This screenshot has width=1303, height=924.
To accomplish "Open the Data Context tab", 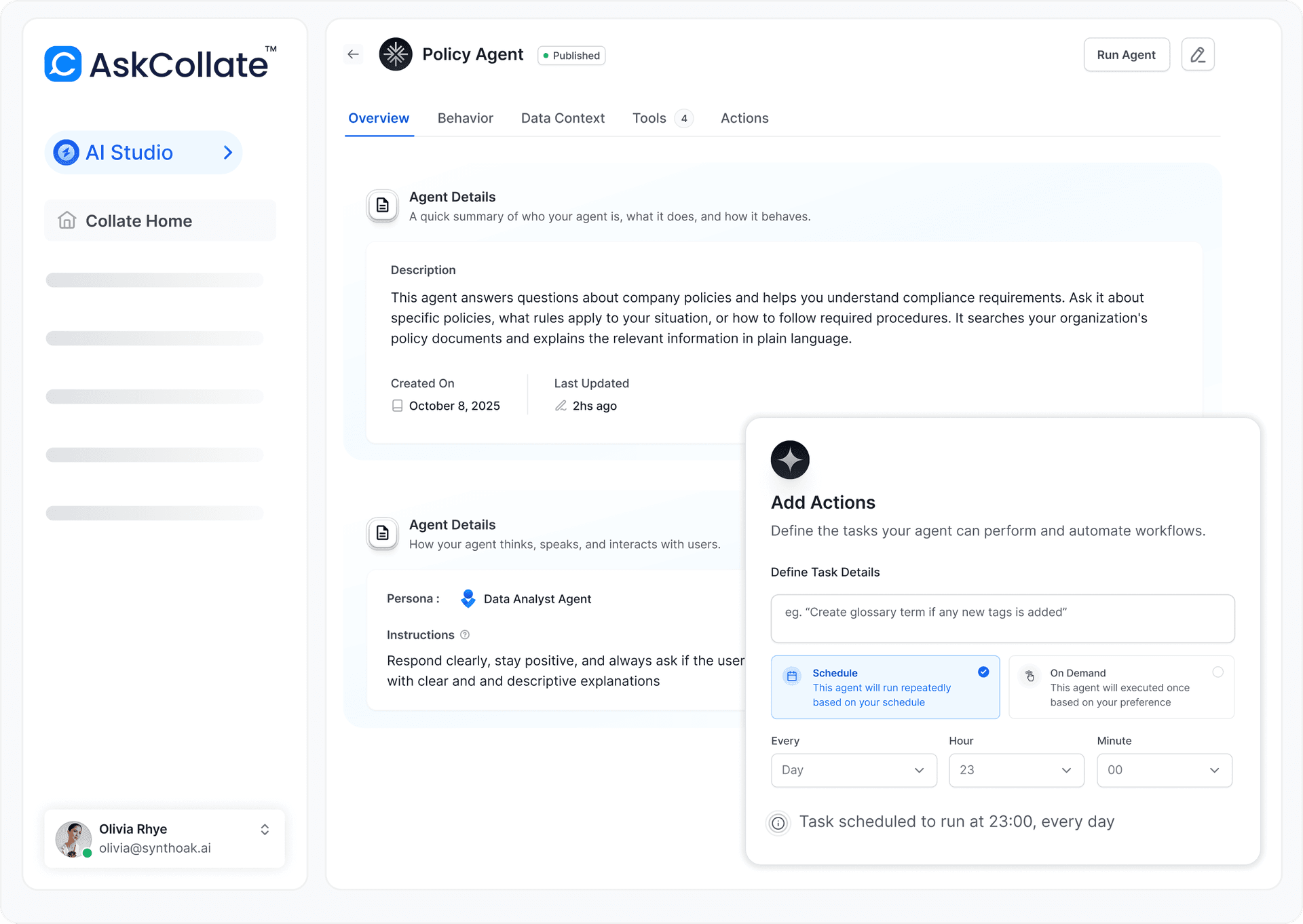I will coord(563,118).
